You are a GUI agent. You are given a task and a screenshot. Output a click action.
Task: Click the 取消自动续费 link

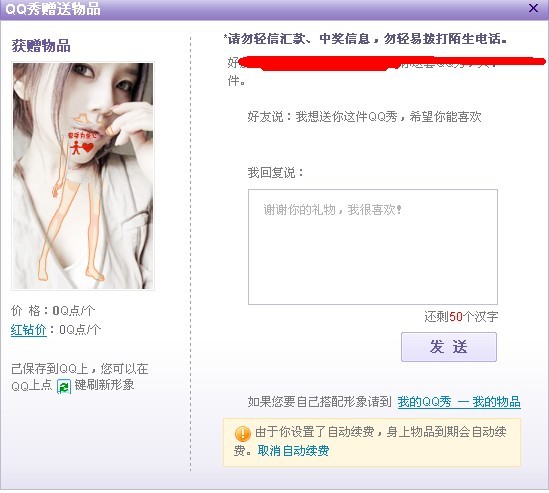pyautogui.click(x=293, y=451)
